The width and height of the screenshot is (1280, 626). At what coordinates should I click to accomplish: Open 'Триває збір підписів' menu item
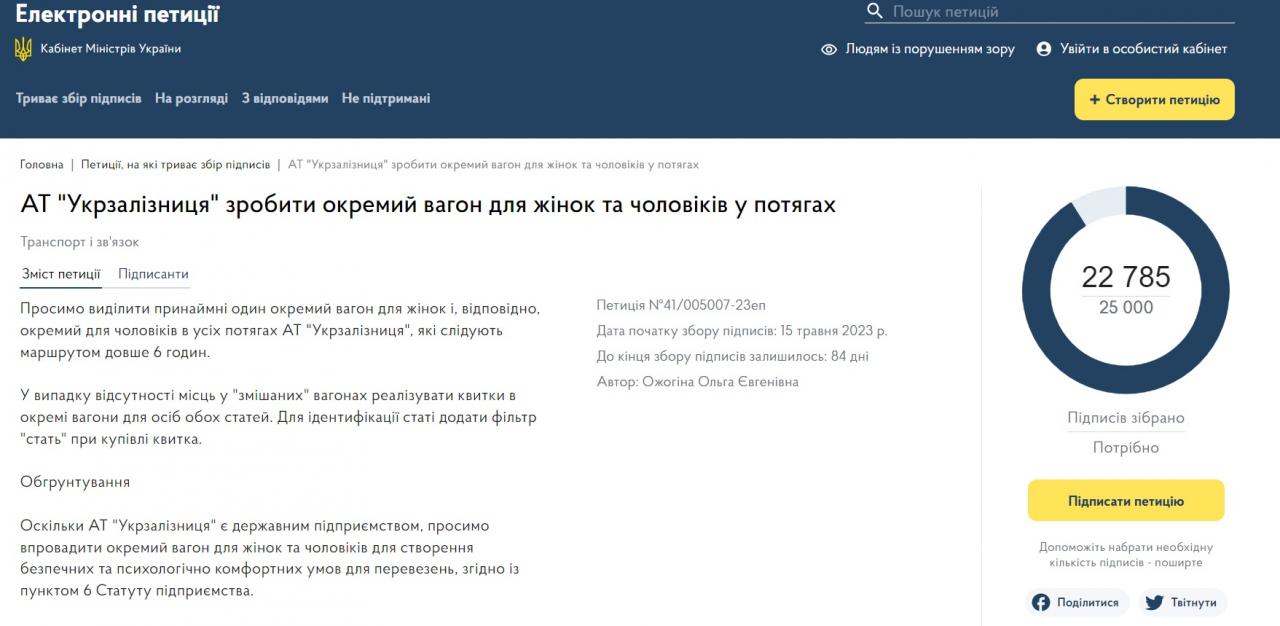(79, 99)
